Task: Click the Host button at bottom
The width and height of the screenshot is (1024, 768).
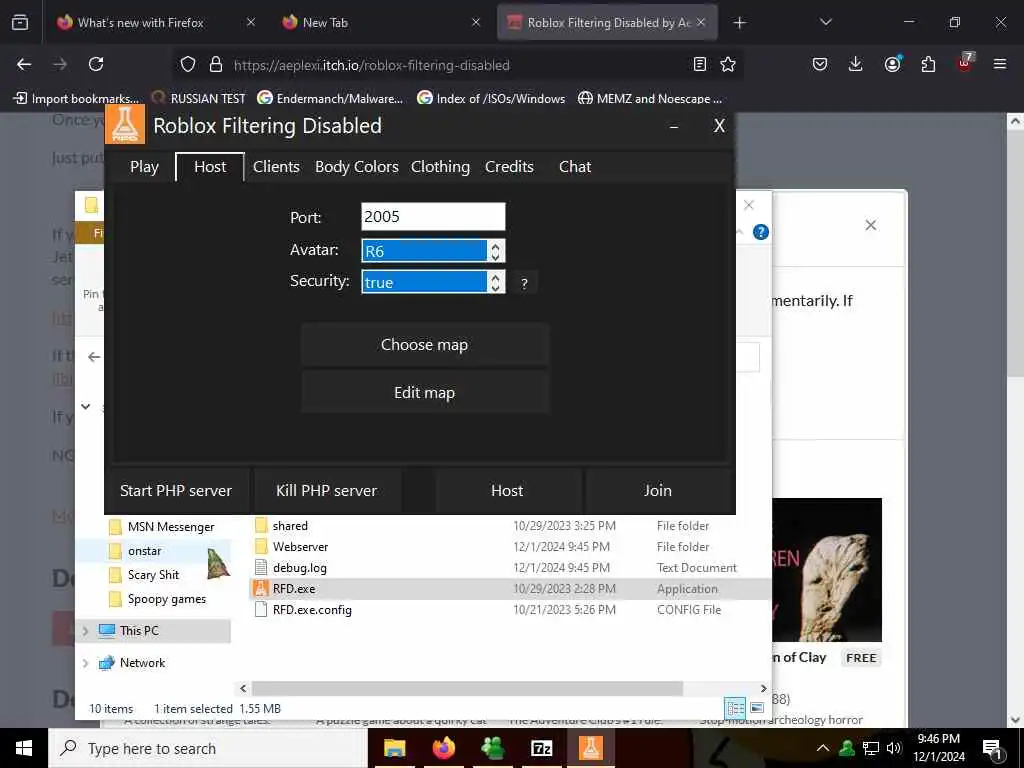Action: [x=507, y=490]
